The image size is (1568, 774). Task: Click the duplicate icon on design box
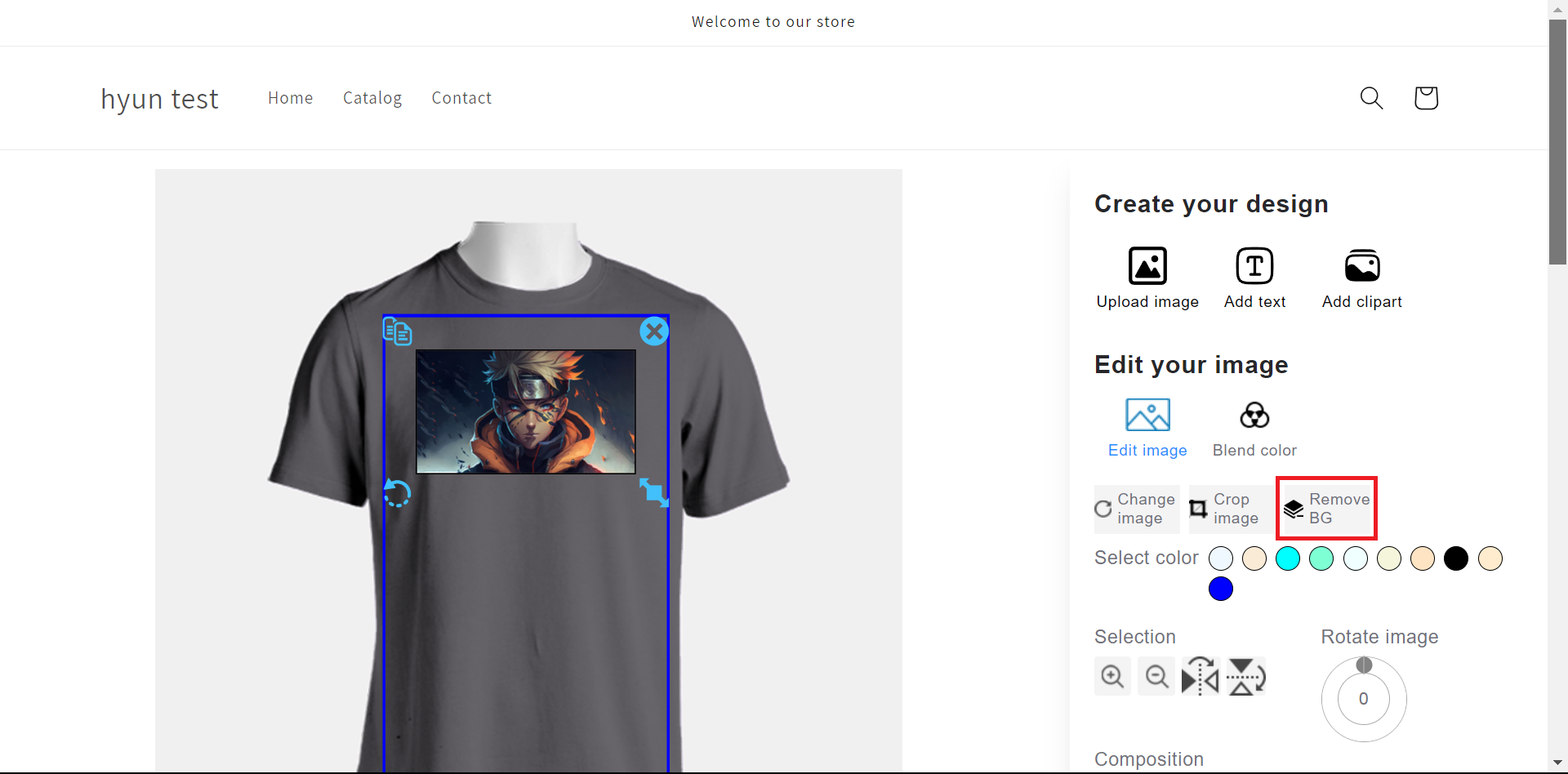[x=398, y=331]
